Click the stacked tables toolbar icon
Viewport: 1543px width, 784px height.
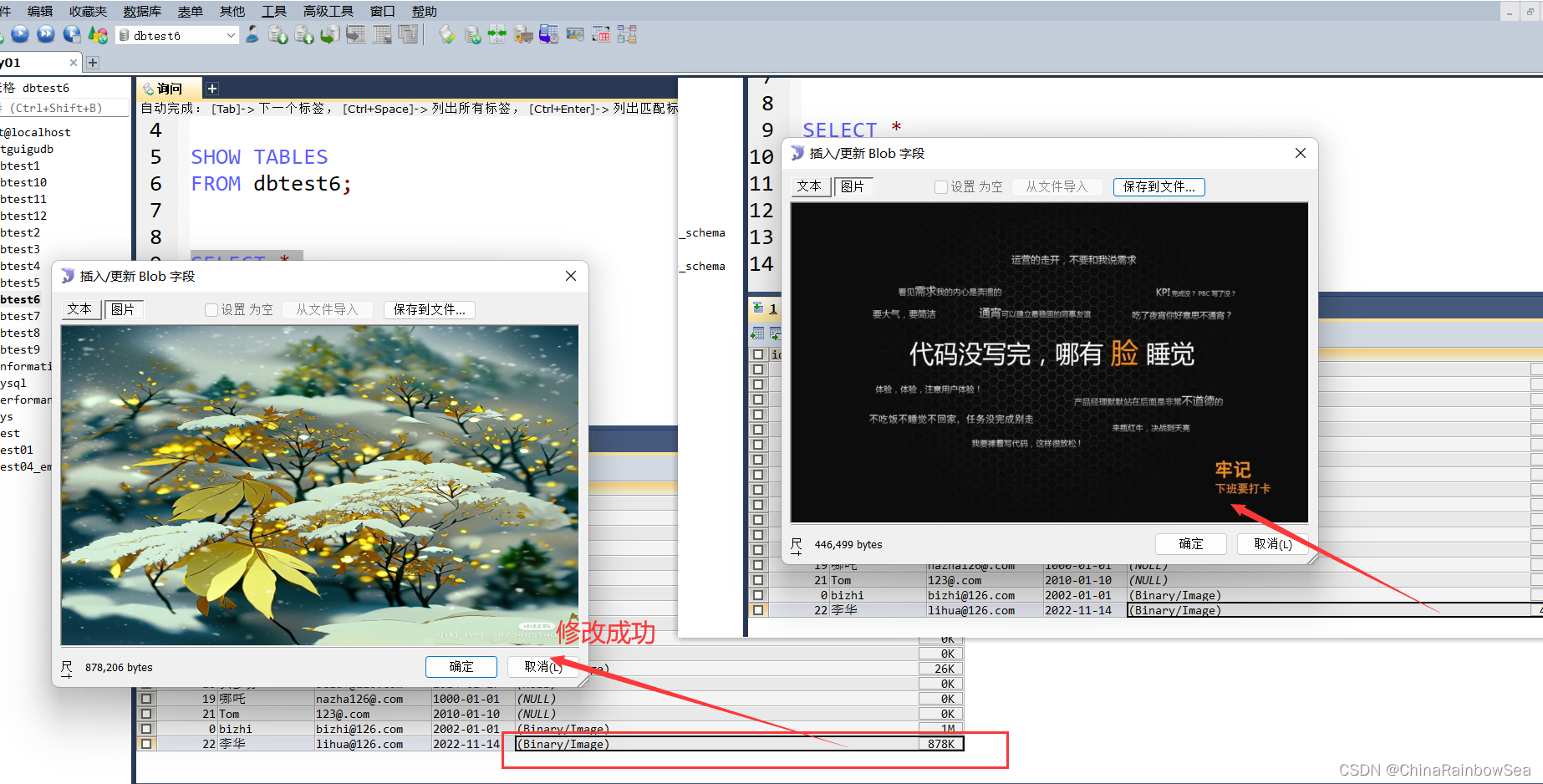pos(408,34)
